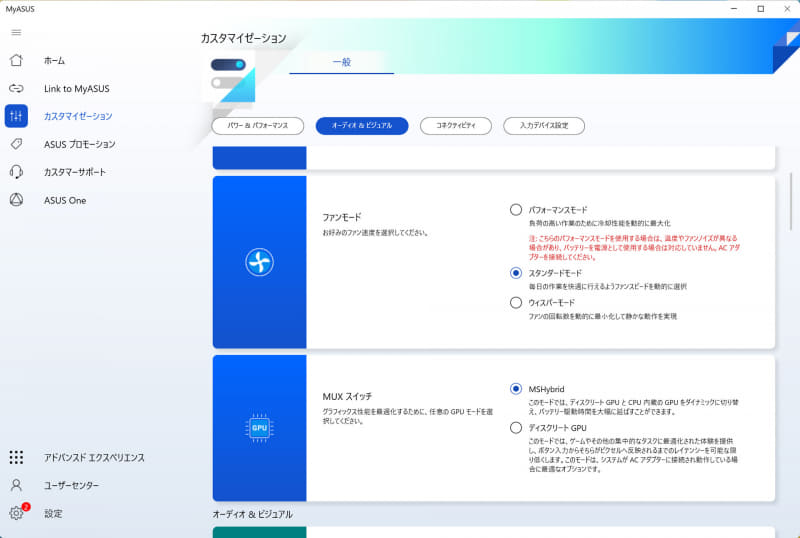Select オーディオ & ビジュアル filter button
The width and height of the screenshot is (800, 538).
click(x=362, y=126)
